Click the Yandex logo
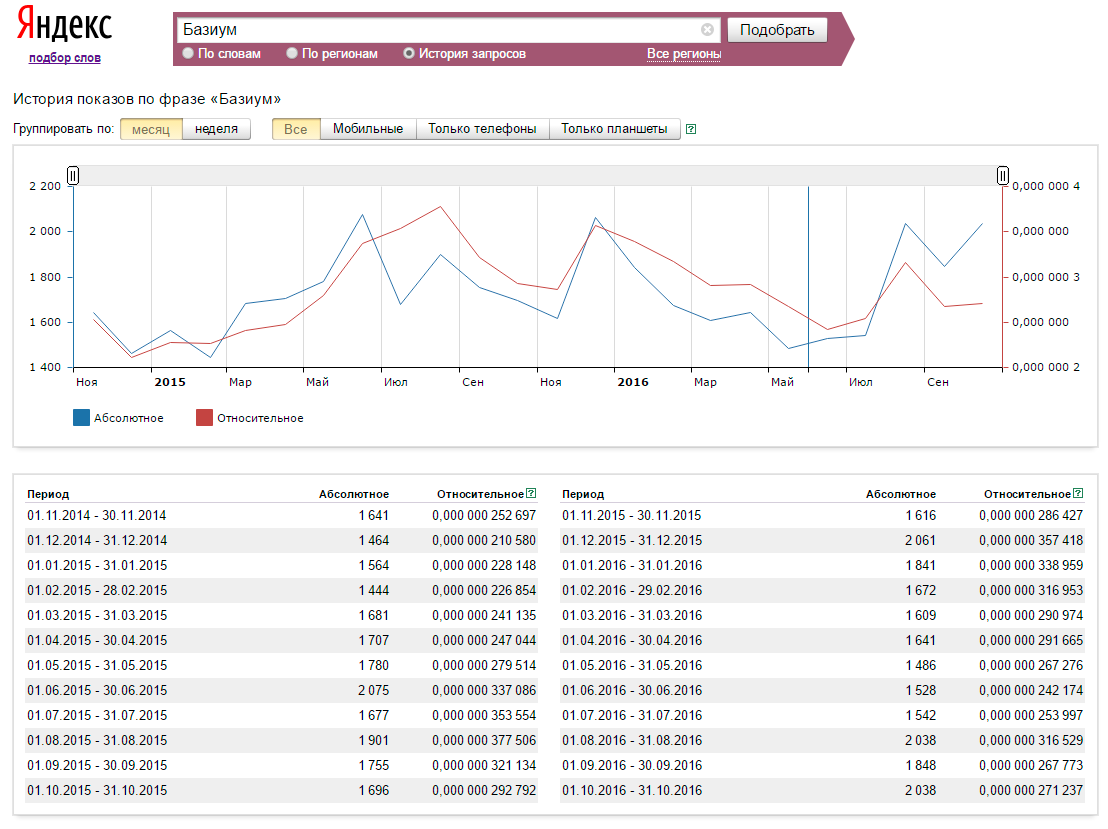1108x829 pixels. pyautogui.click(x=64, y=25)
